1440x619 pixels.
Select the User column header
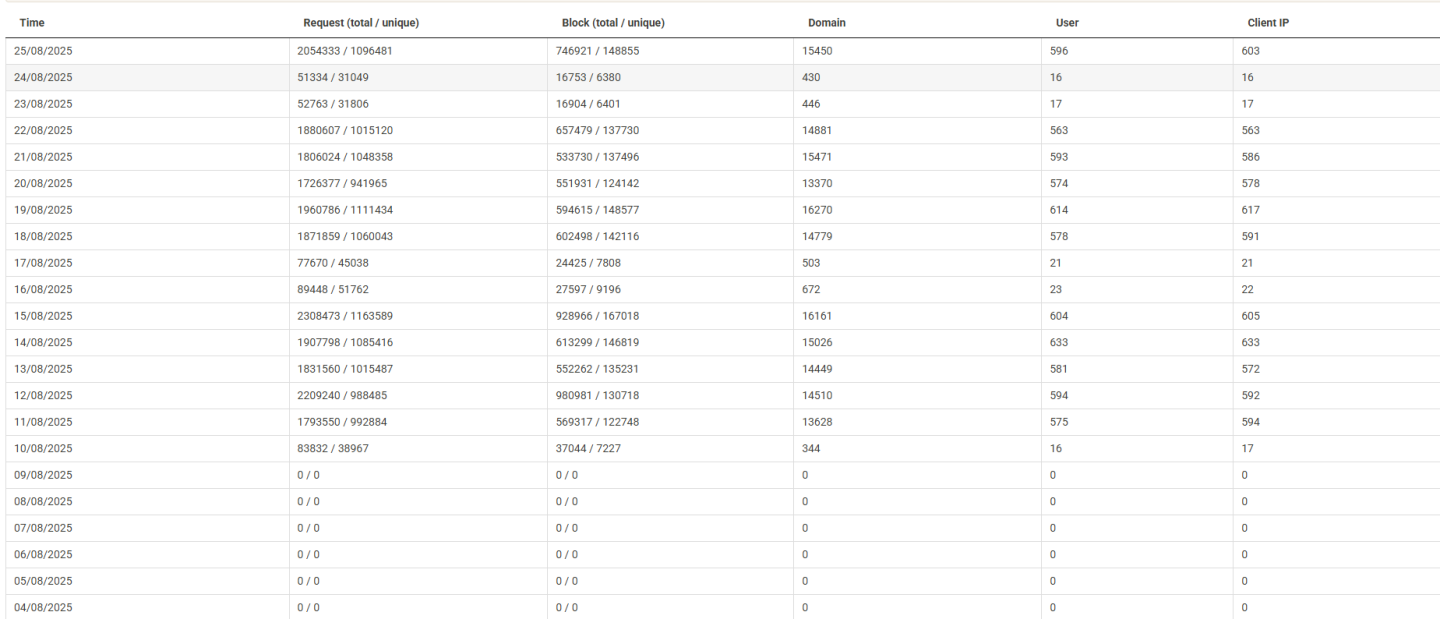[x=1067, y=22]
